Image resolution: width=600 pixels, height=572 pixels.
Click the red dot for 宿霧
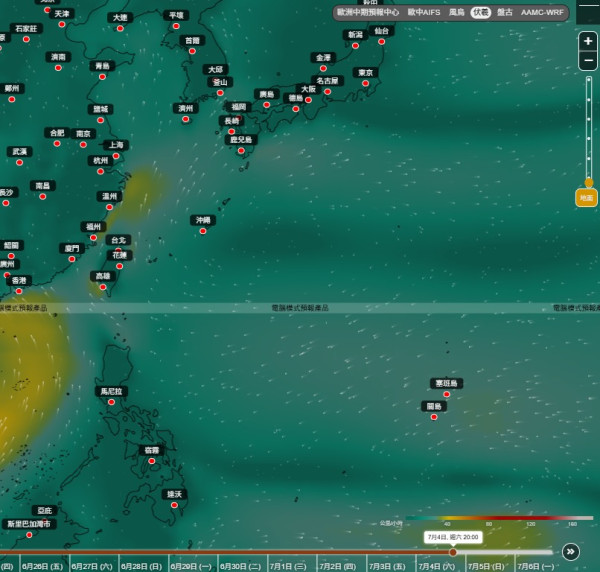[x=152, y=461]
